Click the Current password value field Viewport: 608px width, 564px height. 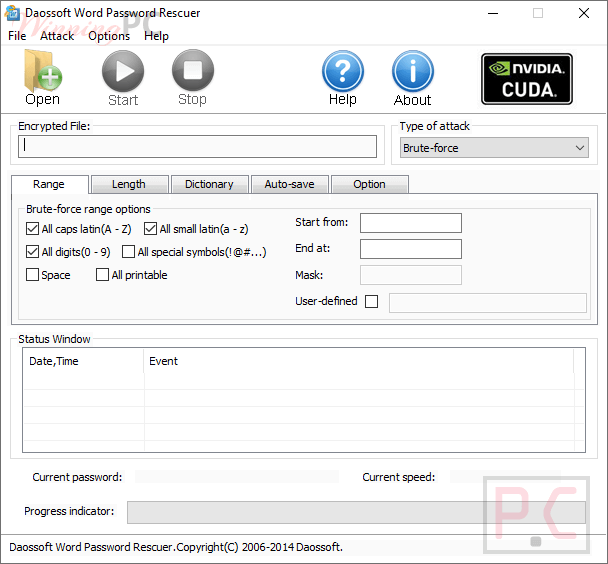237,477
